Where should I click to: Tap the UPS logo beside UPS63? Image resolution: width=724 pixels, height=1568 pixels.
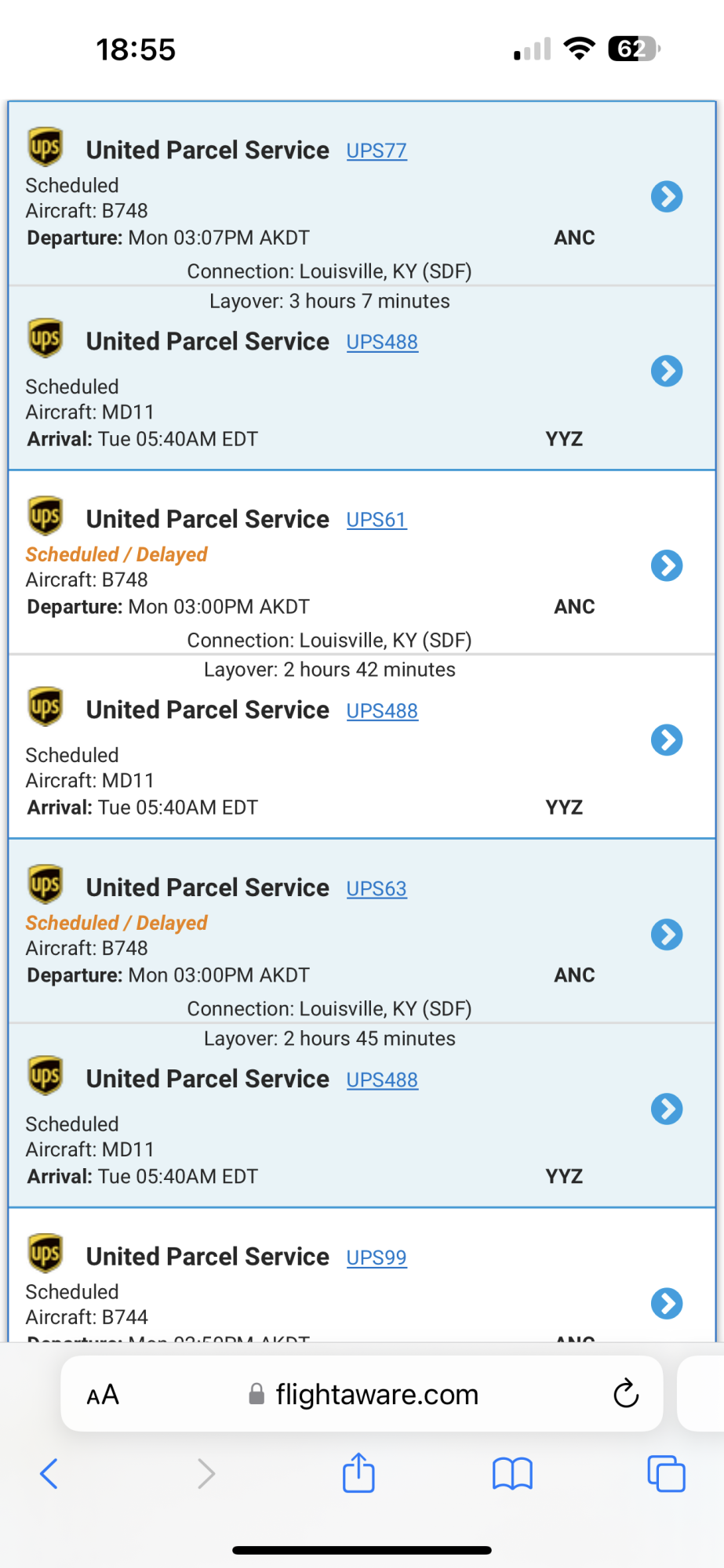point(45,884)
